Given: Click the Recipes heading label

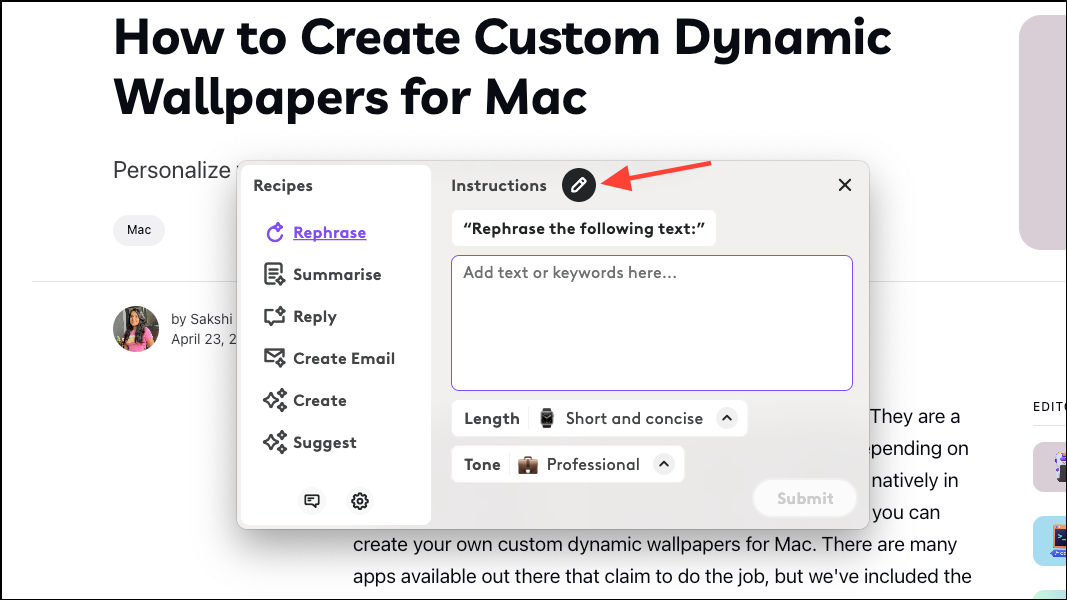Looking at the screenshot, I should coord(283,186).
